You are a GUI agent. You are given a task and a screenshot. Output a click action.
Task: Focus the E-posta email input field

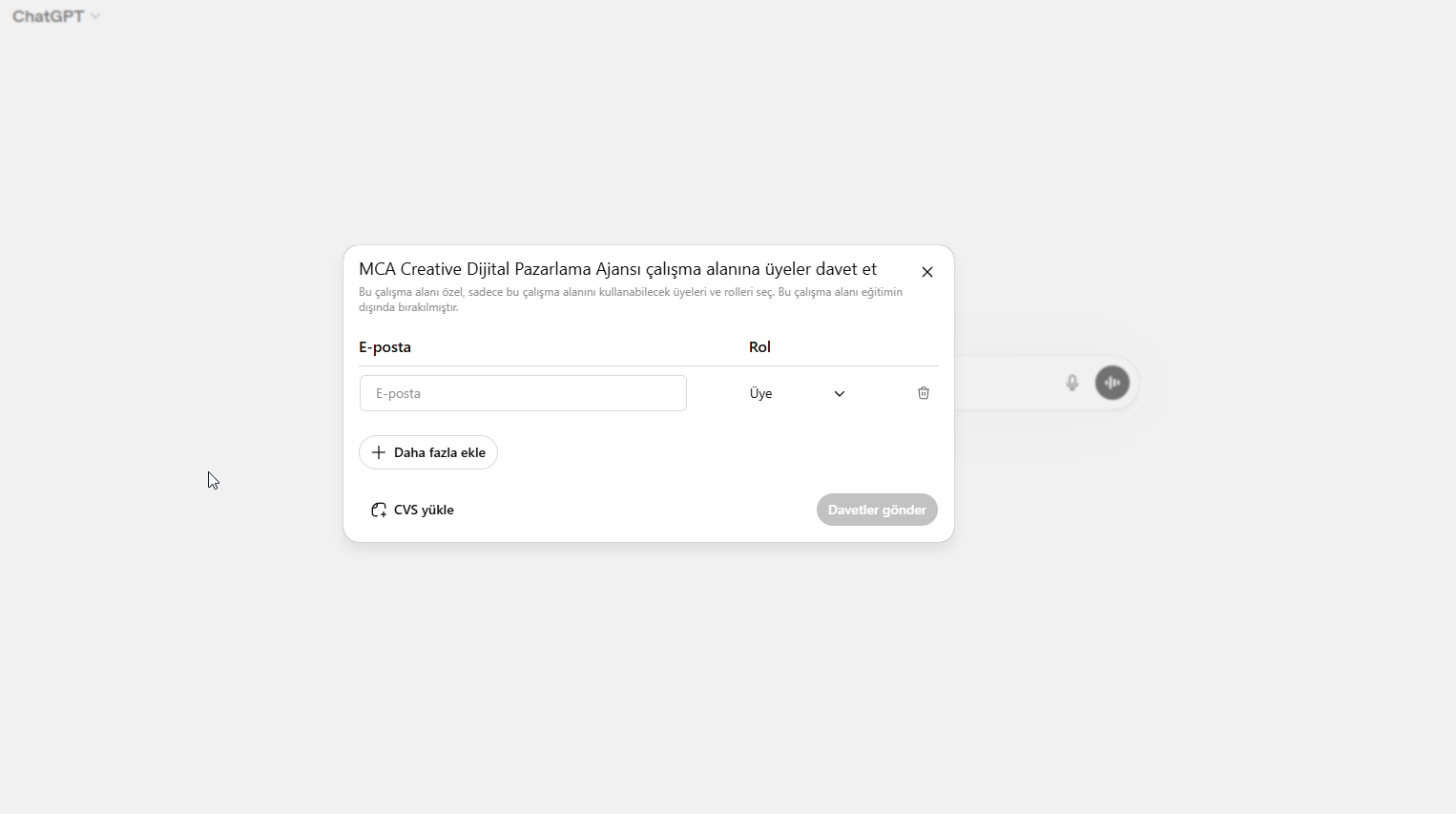click(523, 393)
